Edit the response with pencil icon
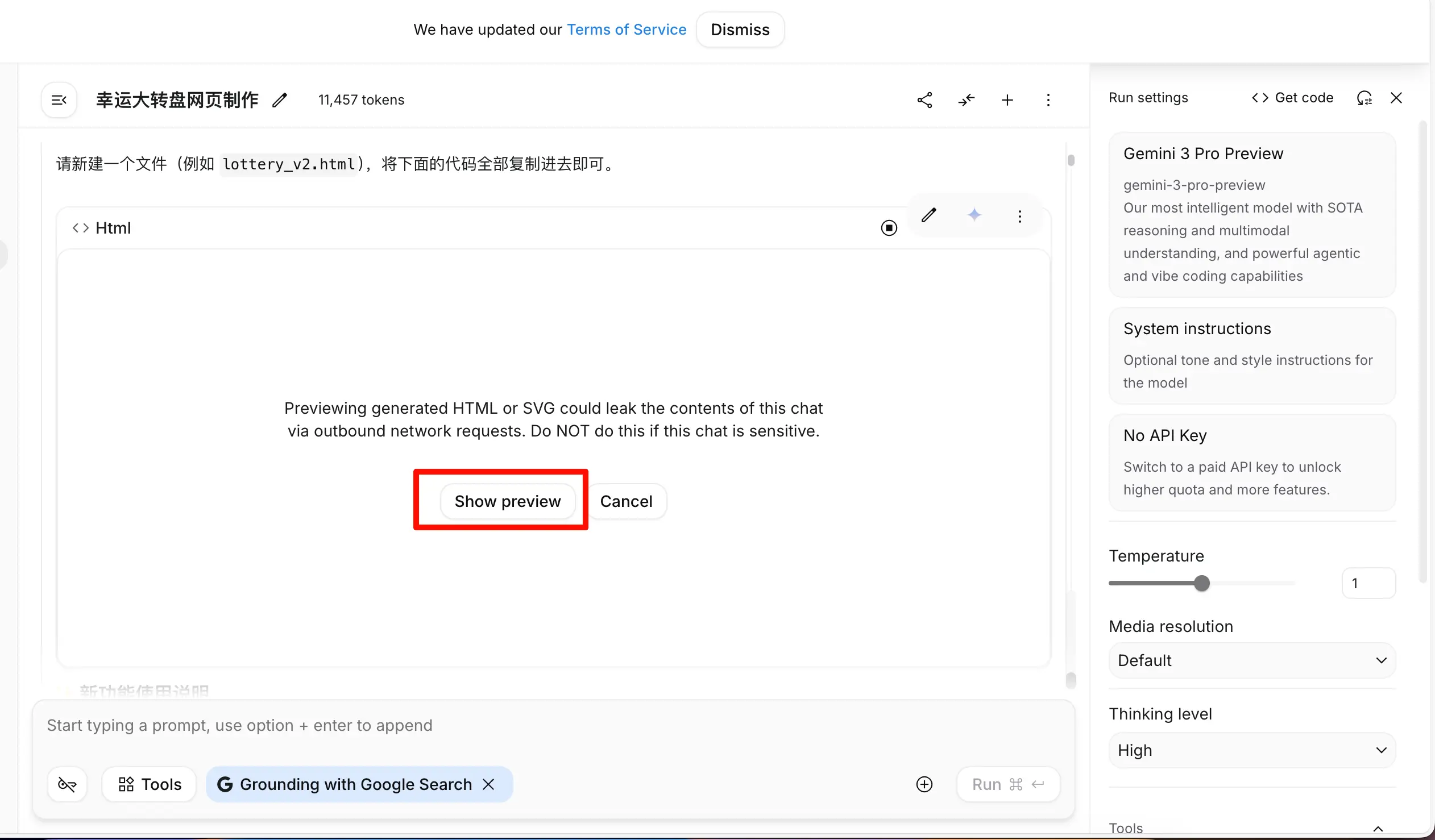Screen dimensions: 1435x840 [x=929, y=215]
